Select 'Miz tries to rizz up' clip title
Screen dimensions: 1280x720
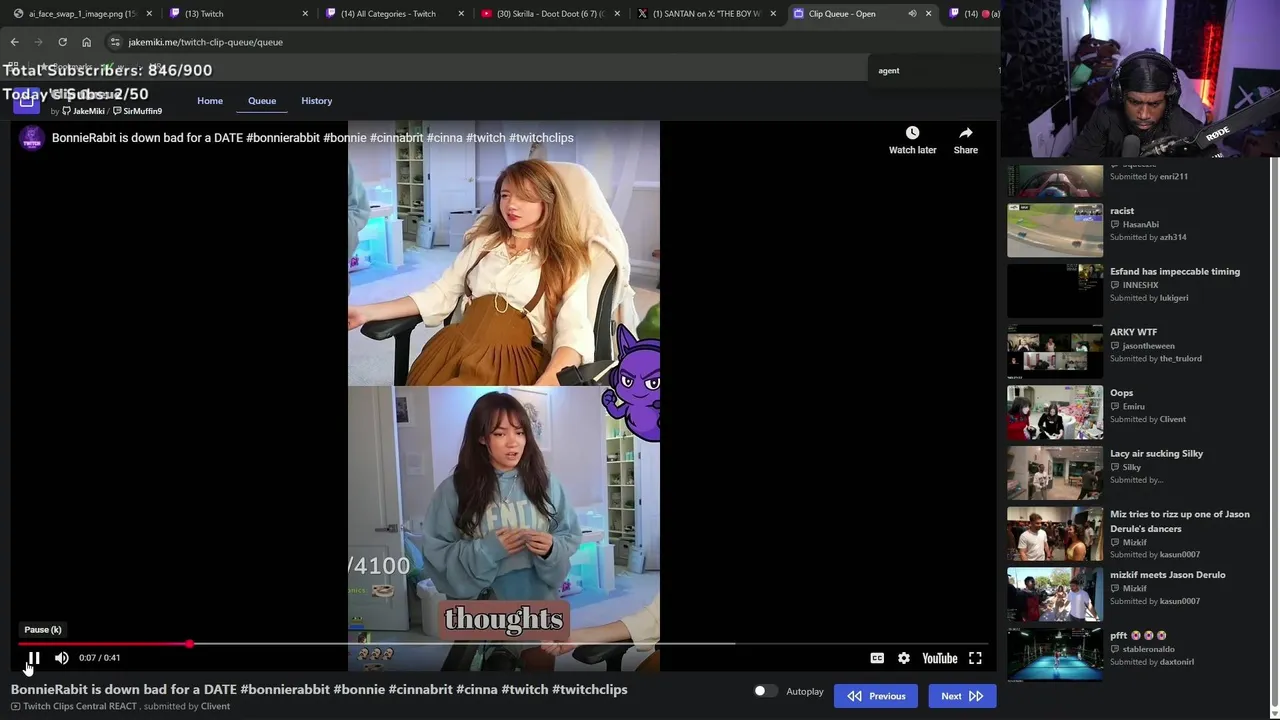[1180, 521]
